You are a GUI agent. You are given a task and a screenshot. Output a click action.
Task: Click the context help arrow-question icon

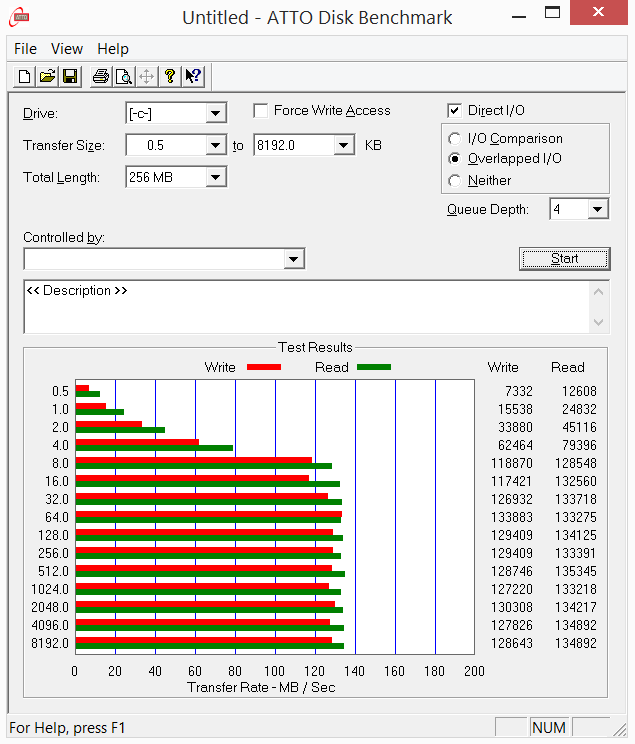click(193, 76)
